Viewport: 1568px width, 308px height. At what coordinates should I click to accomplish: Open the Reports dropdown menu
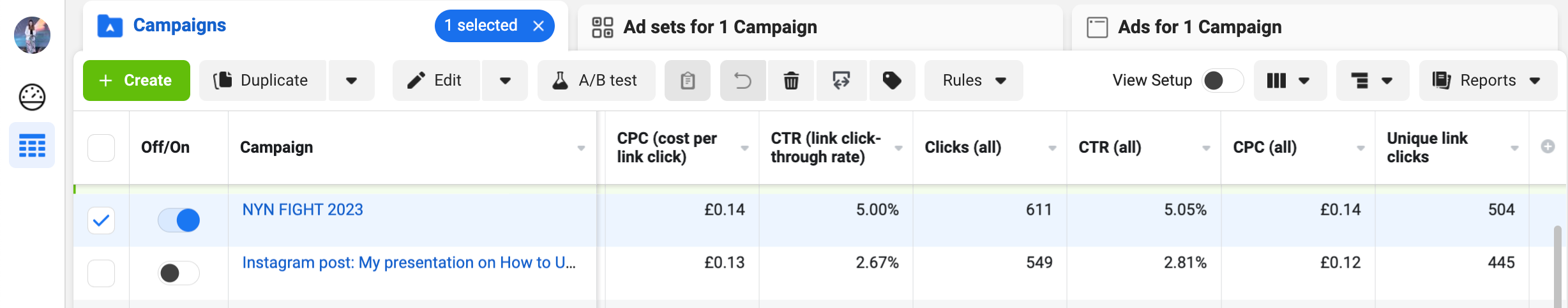pyautogui.click(x=1488, y=81)
